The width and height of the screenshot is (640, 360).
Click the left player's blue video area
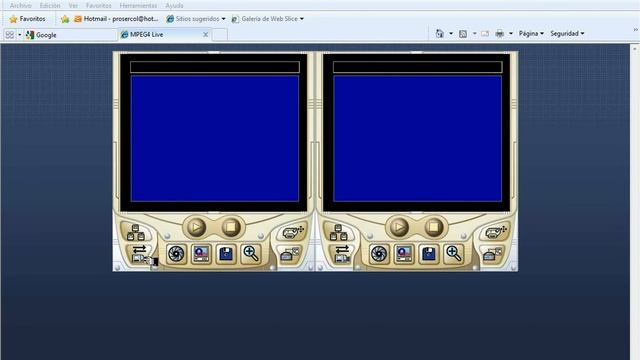point(215,138)
